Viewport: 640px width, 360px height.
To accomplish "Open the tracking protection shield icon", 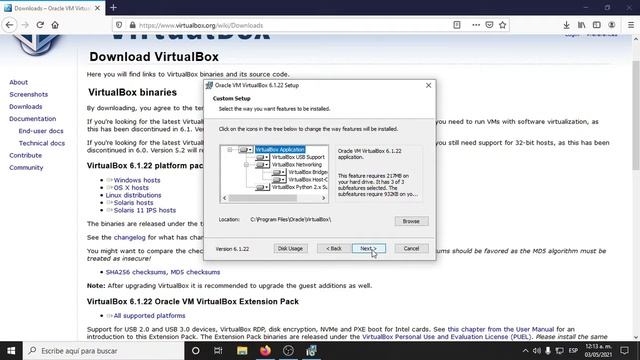I will 119,25.
